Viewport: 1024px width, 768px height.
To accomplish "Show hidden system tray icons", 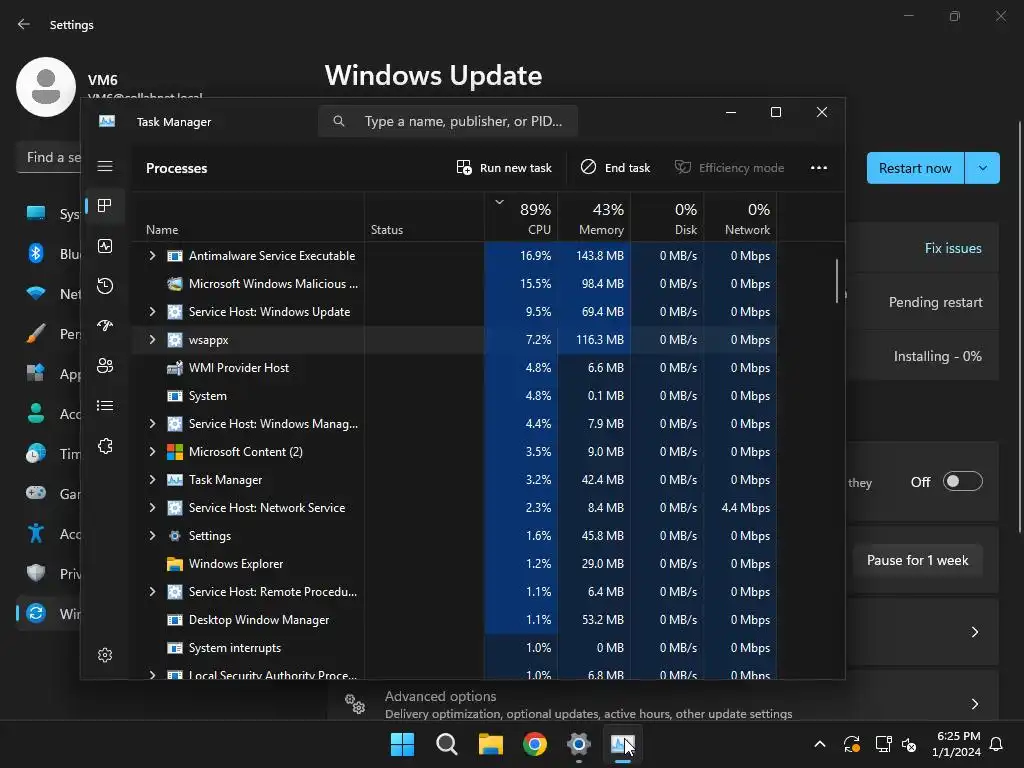I will tap(820, 744).
